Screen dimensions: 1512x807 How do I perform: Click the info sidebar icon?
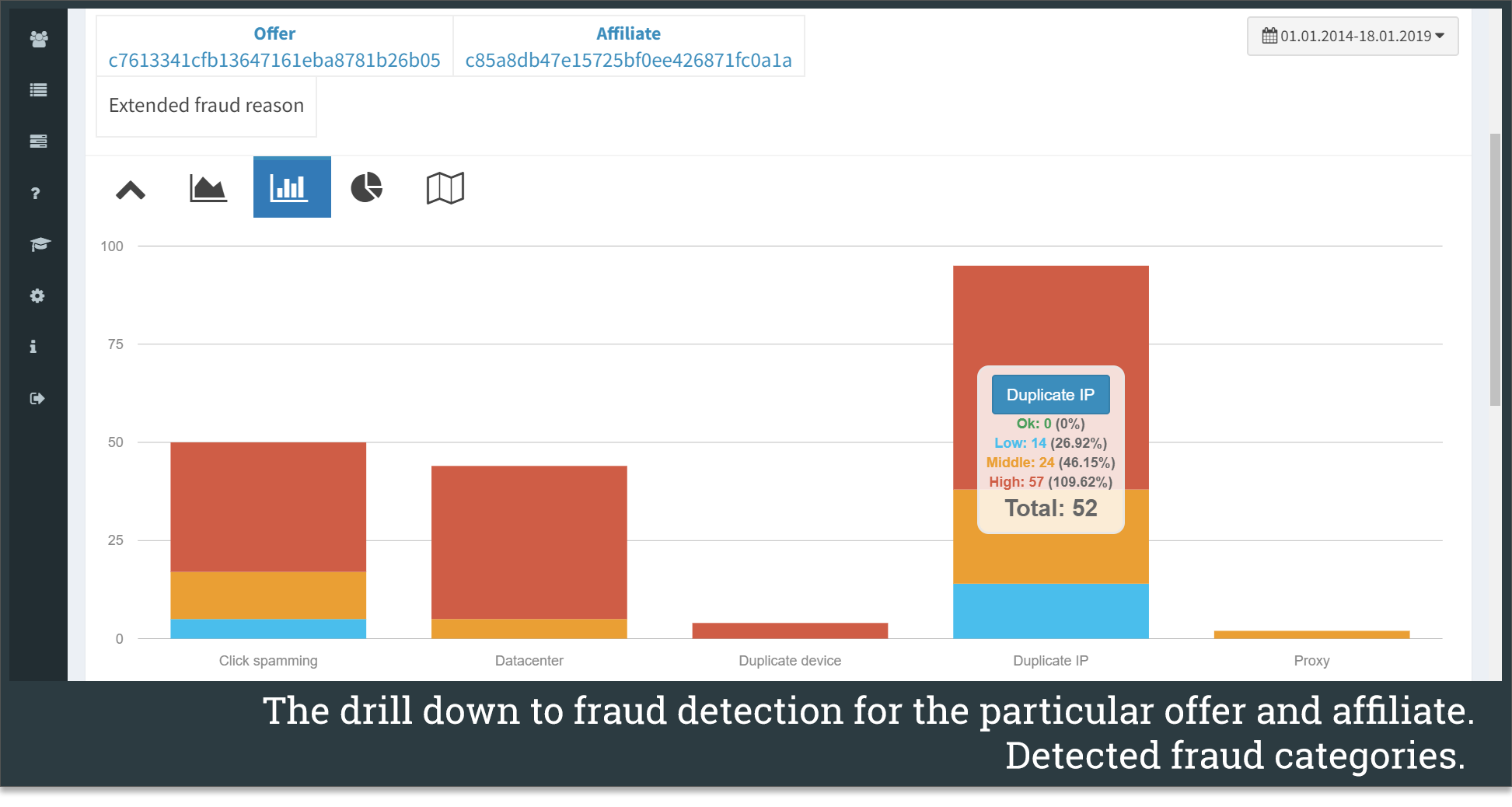coord(33,347)
